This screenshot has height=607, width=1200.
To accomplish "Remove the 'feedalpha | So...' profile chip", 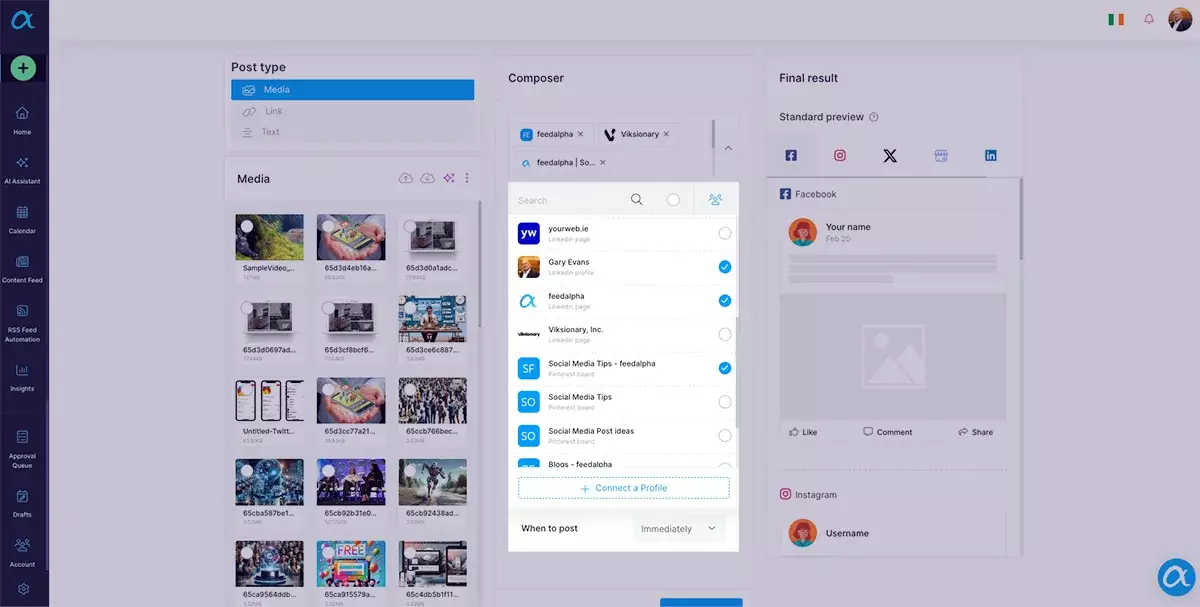I will tap(602, 162).
